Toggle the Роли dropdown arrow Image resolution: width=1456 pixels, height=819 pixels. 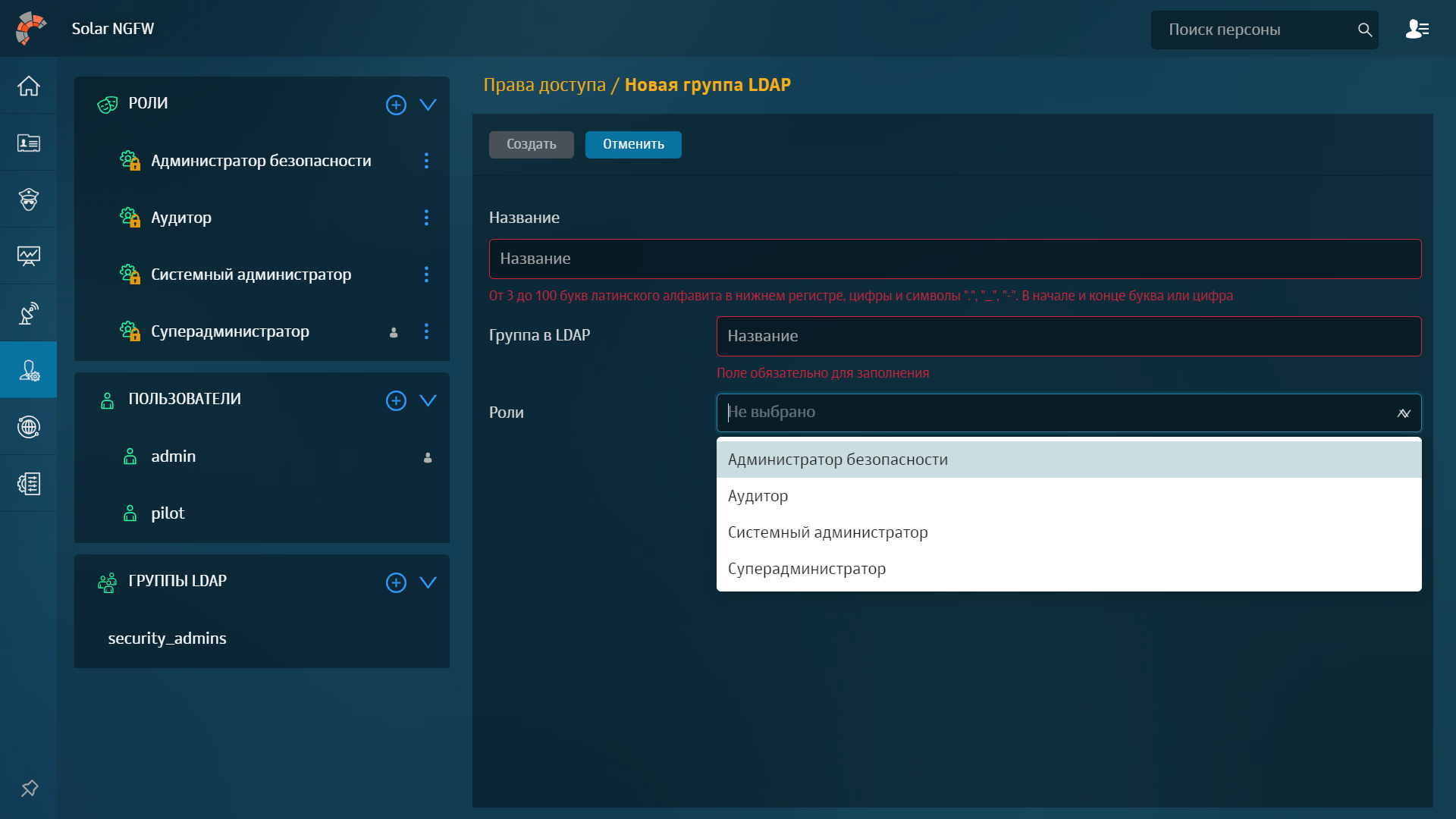coord(1404,413)
